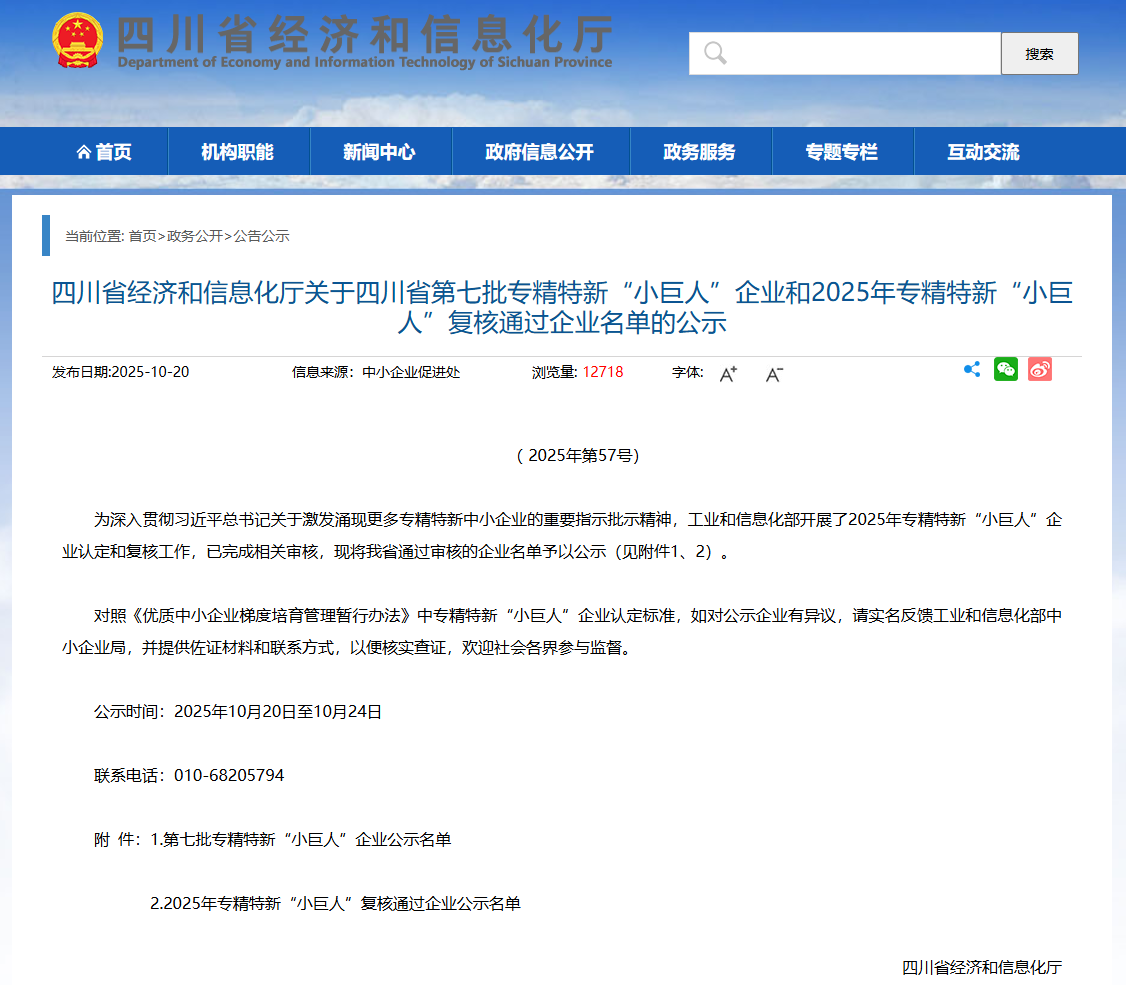Viewport: 1126px width, 985px height.
Task: Increase font size with A+ icon
Action: point(728,374)
